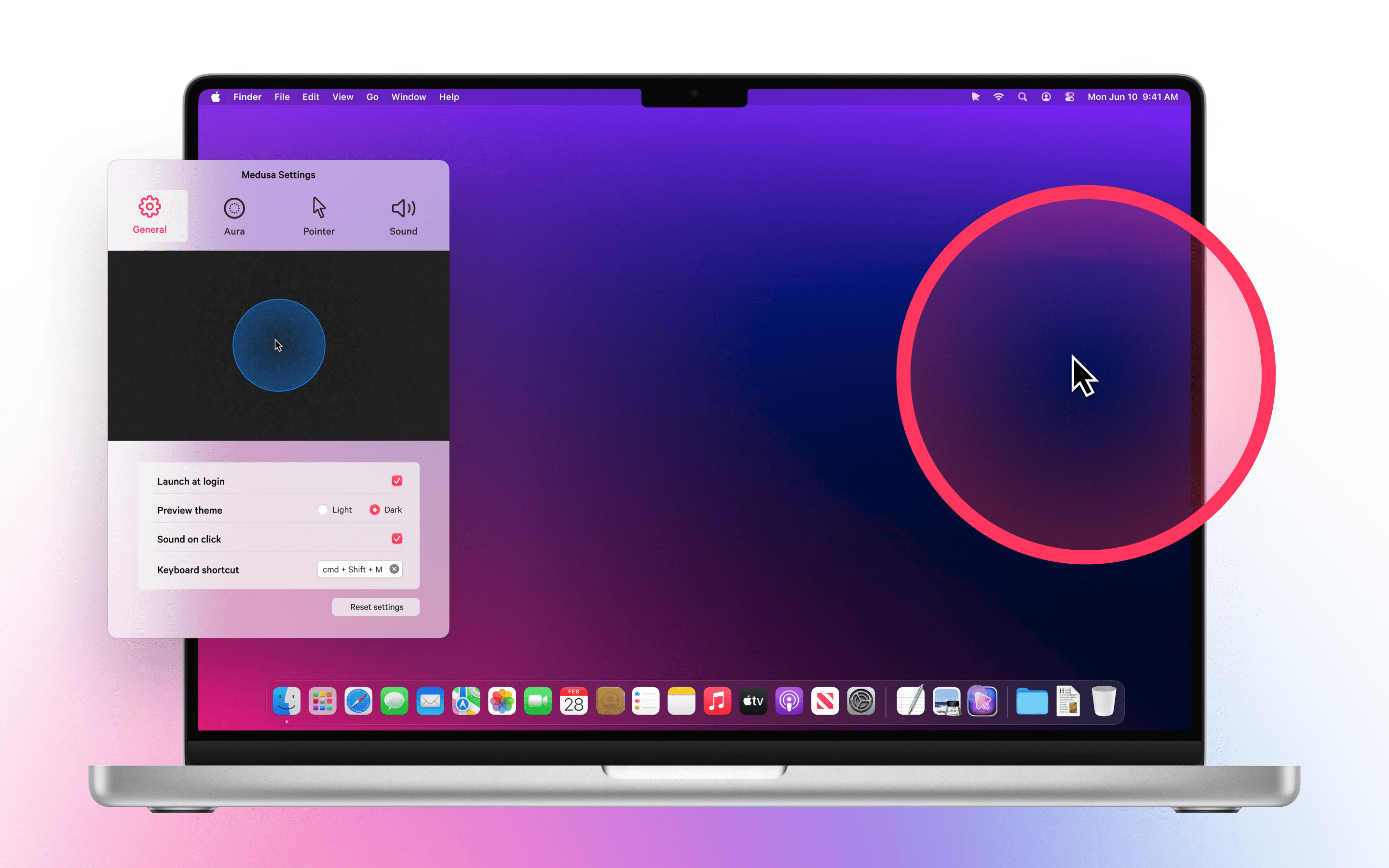Choose the Dark preview theme radio
This screenshot has width=1389, height=868.
(x=374, y=510)
